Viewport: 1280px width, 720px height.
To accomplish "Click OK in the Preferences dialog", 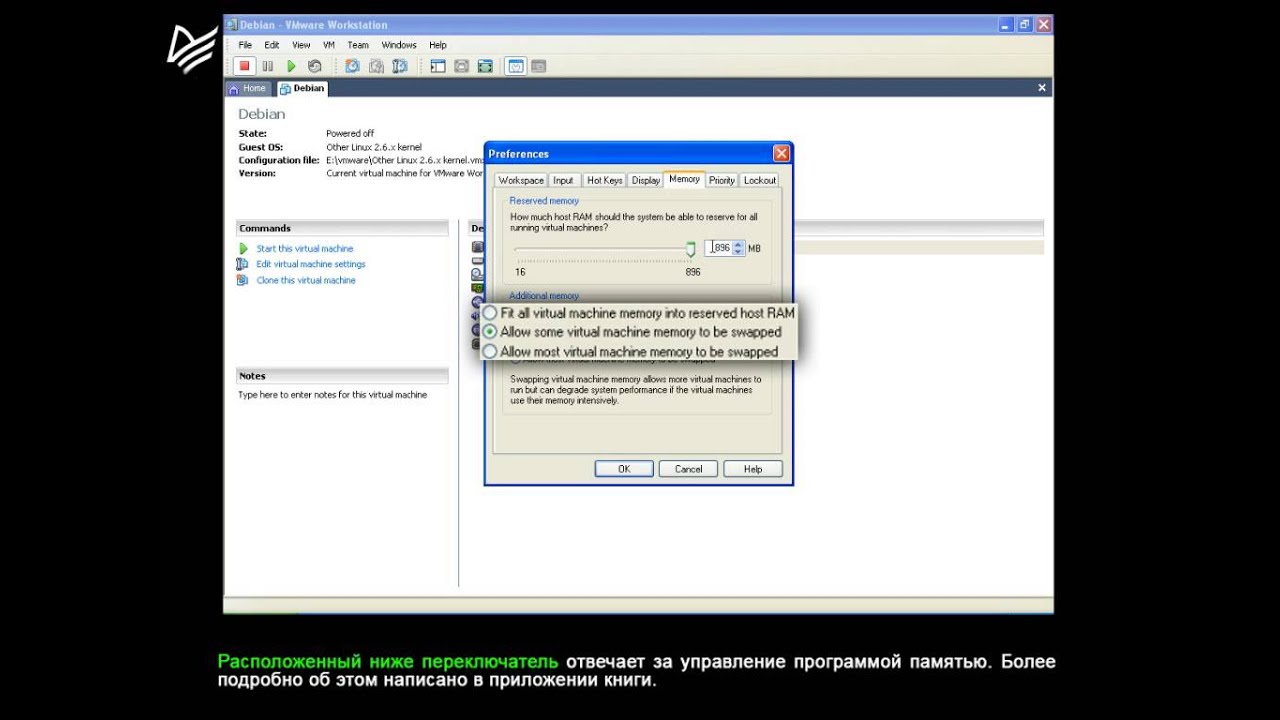I will point(624,469).
